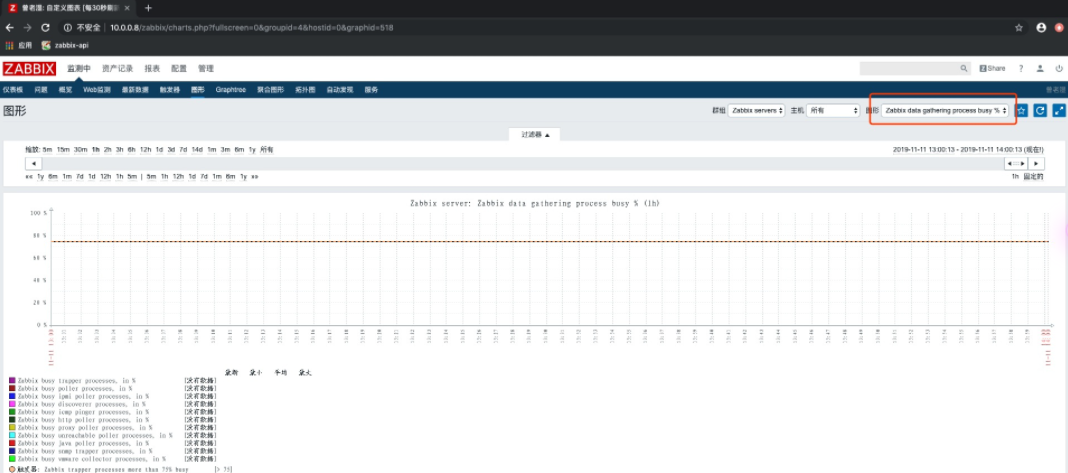Open the user profile icon in Zabbix header
1068x473 pixels.
(x=1040, y=69)
